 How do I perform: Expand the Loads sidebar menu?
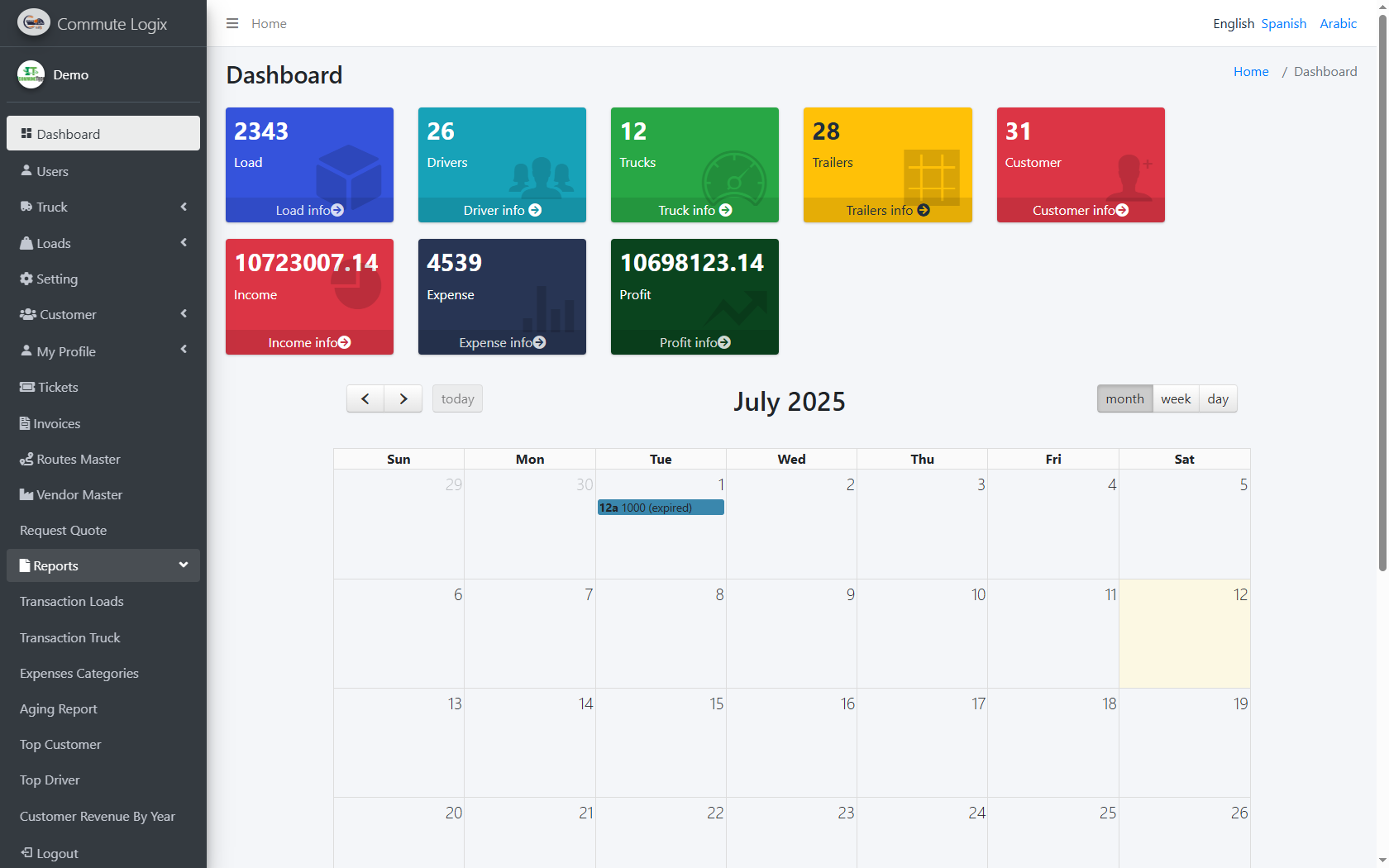[x=53, y=243]
